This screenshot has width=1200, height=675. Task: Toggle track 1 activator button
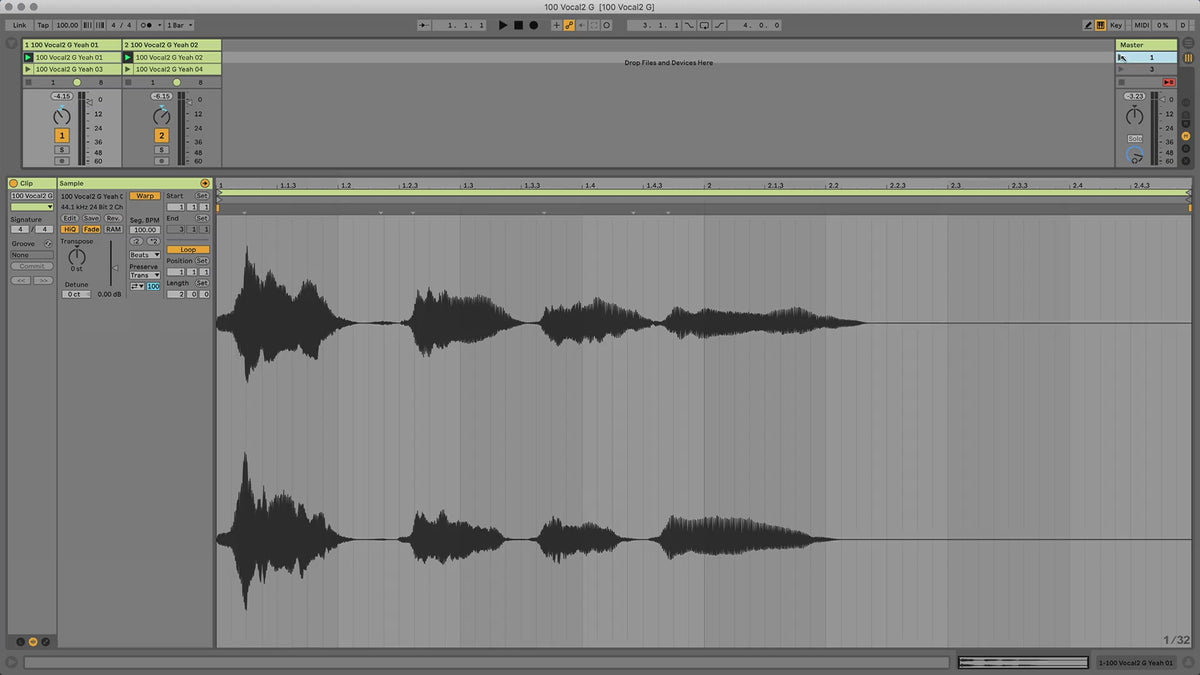62,135
